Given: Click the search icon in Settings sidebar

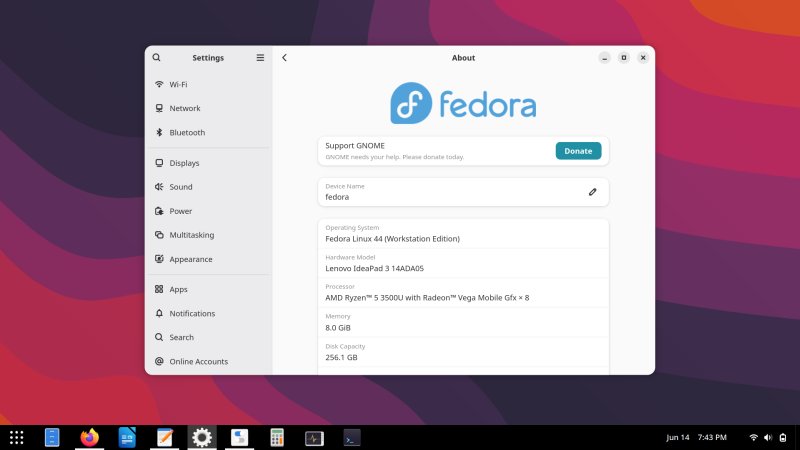Looking at the screenshot, I should click(x=157, y=58).
